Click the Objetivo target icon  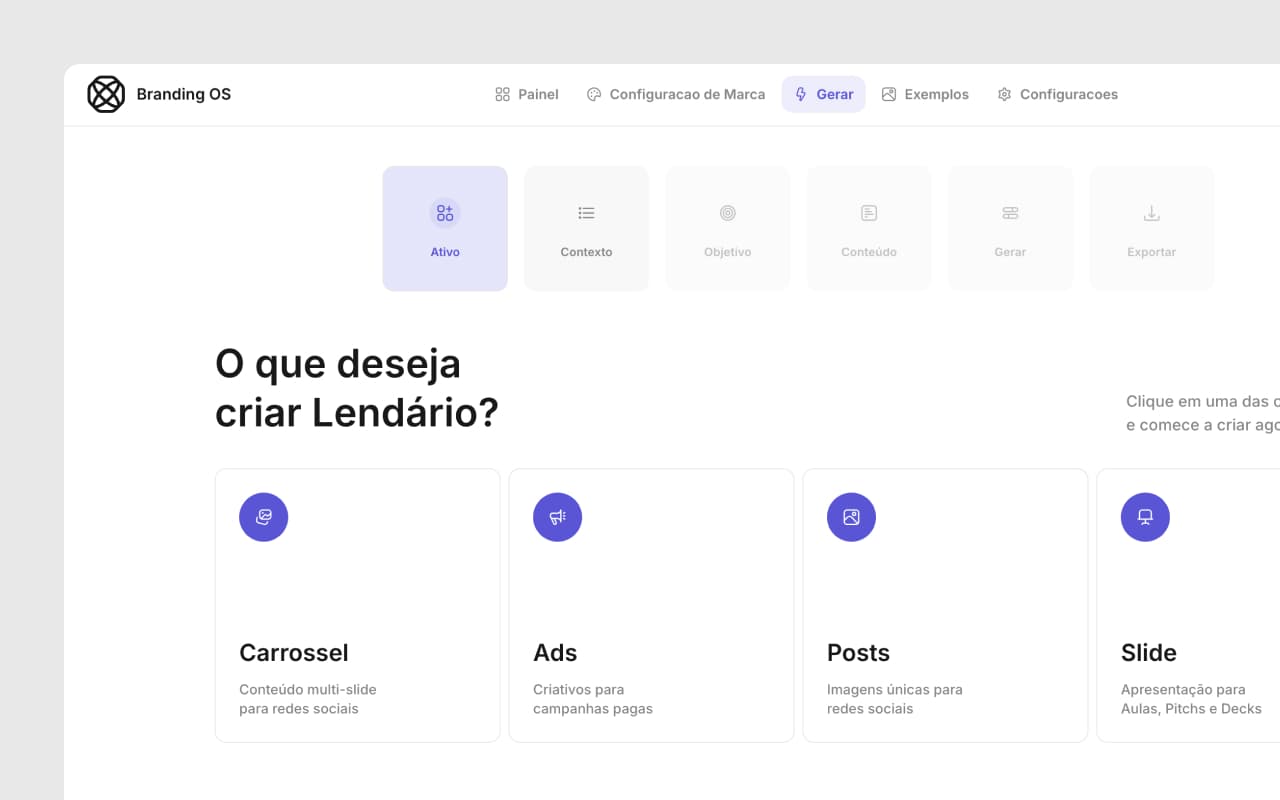pyautogui.click(x=728, y=213)
